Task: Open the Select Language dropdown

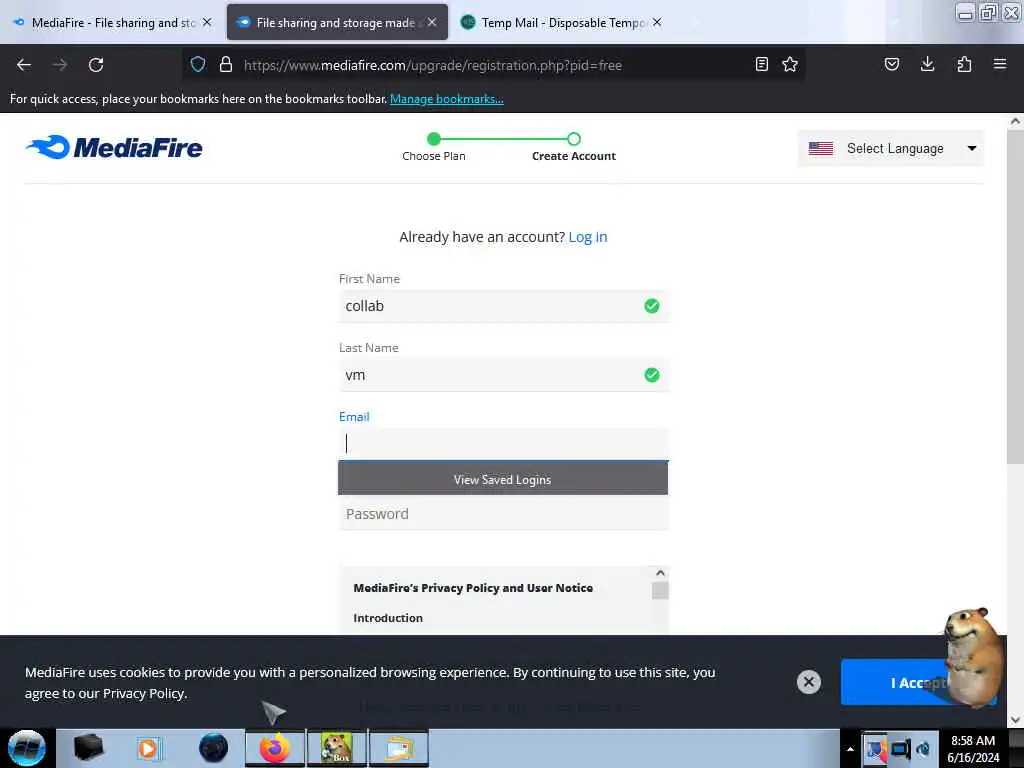Action: click(891, 148)
